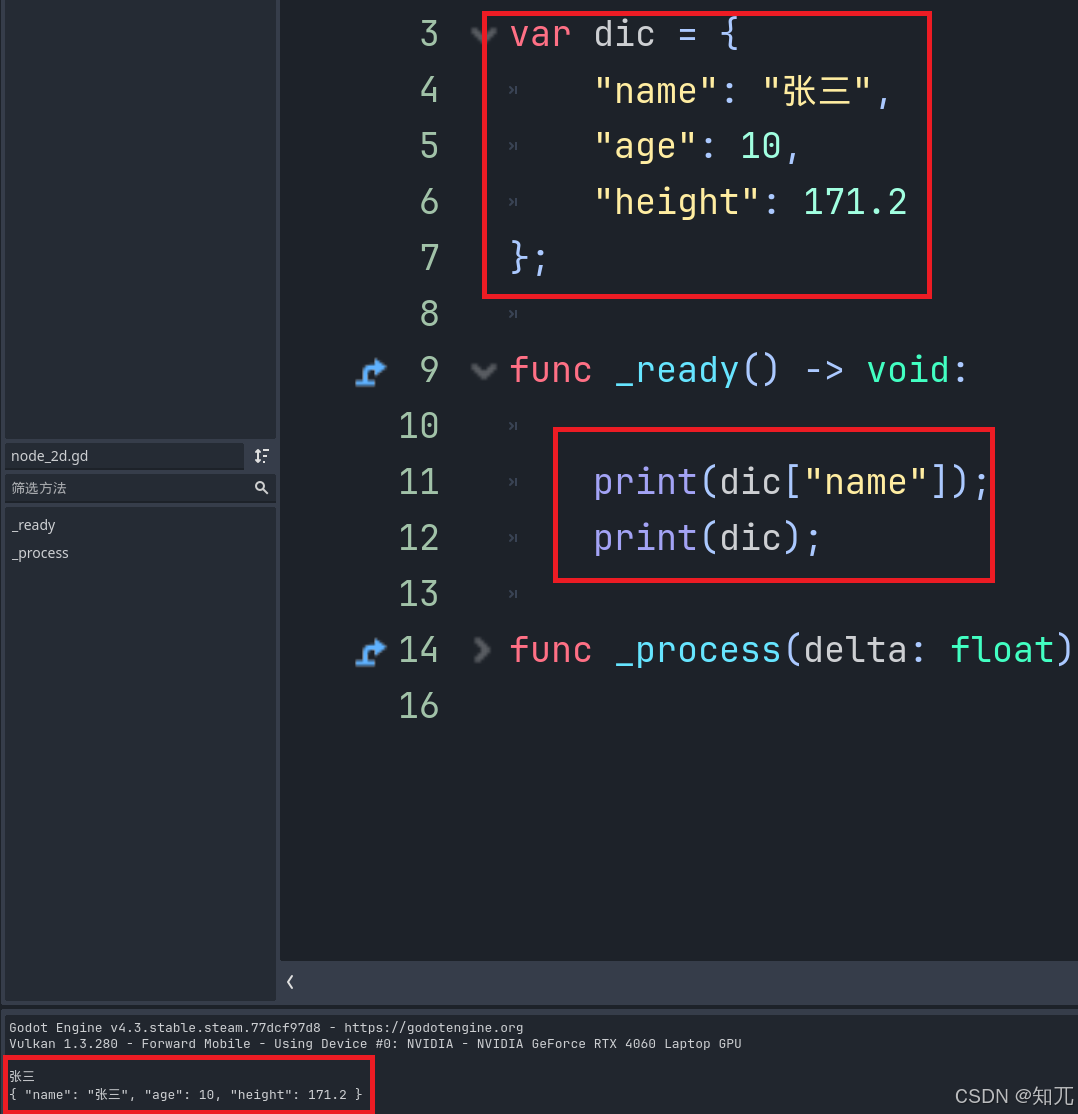
Task: Open the godotengine.org link in the output
Action: tap(432, 1027)
